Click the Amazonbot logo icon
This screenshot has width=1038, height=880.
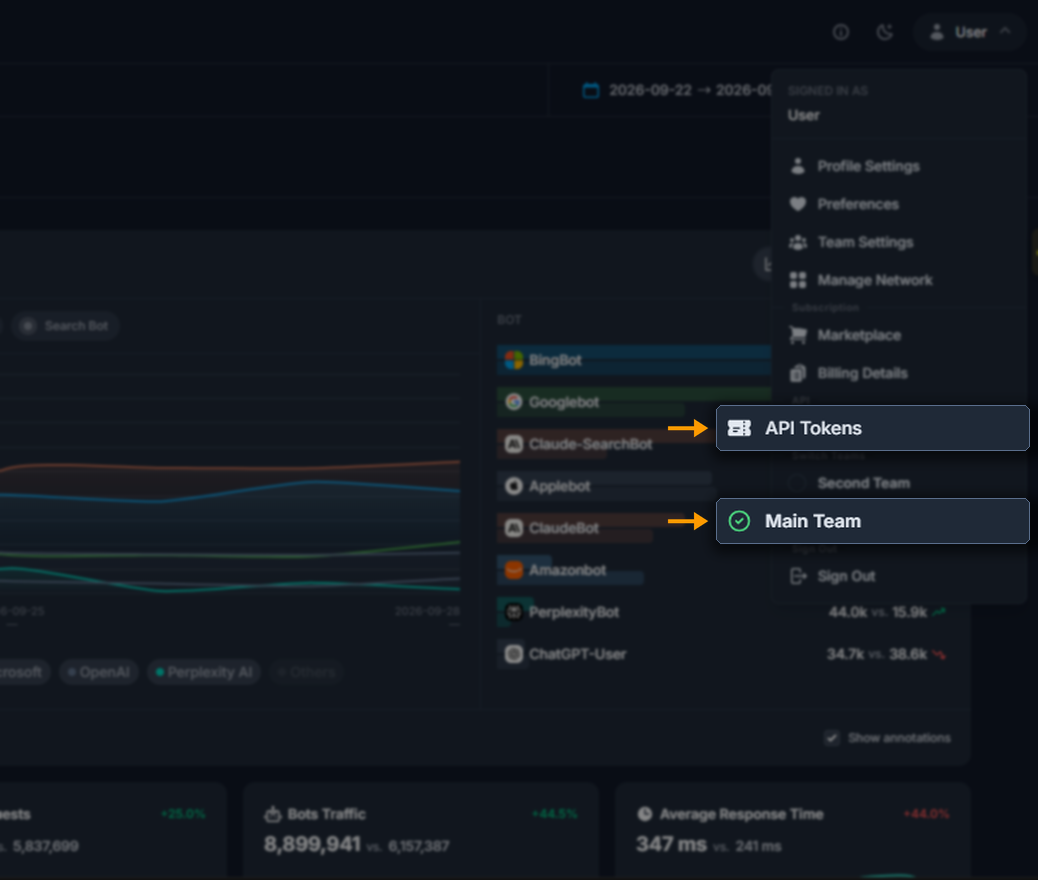(514, 570)
